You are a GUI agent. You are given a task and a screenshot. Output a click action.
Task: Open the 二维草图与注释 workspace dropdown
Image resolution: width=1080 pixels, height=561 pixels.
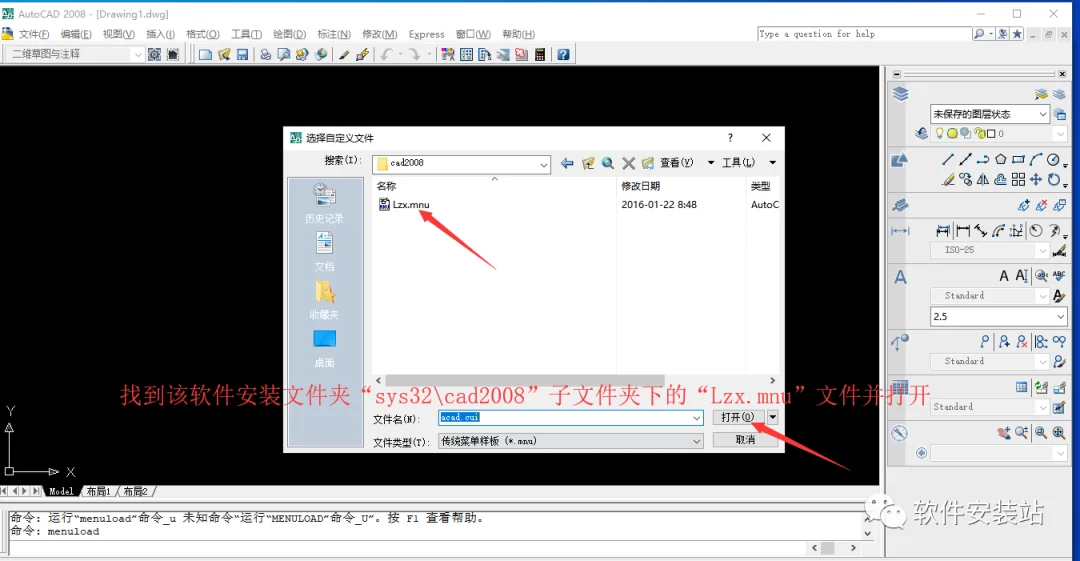(x=138, y=54)
